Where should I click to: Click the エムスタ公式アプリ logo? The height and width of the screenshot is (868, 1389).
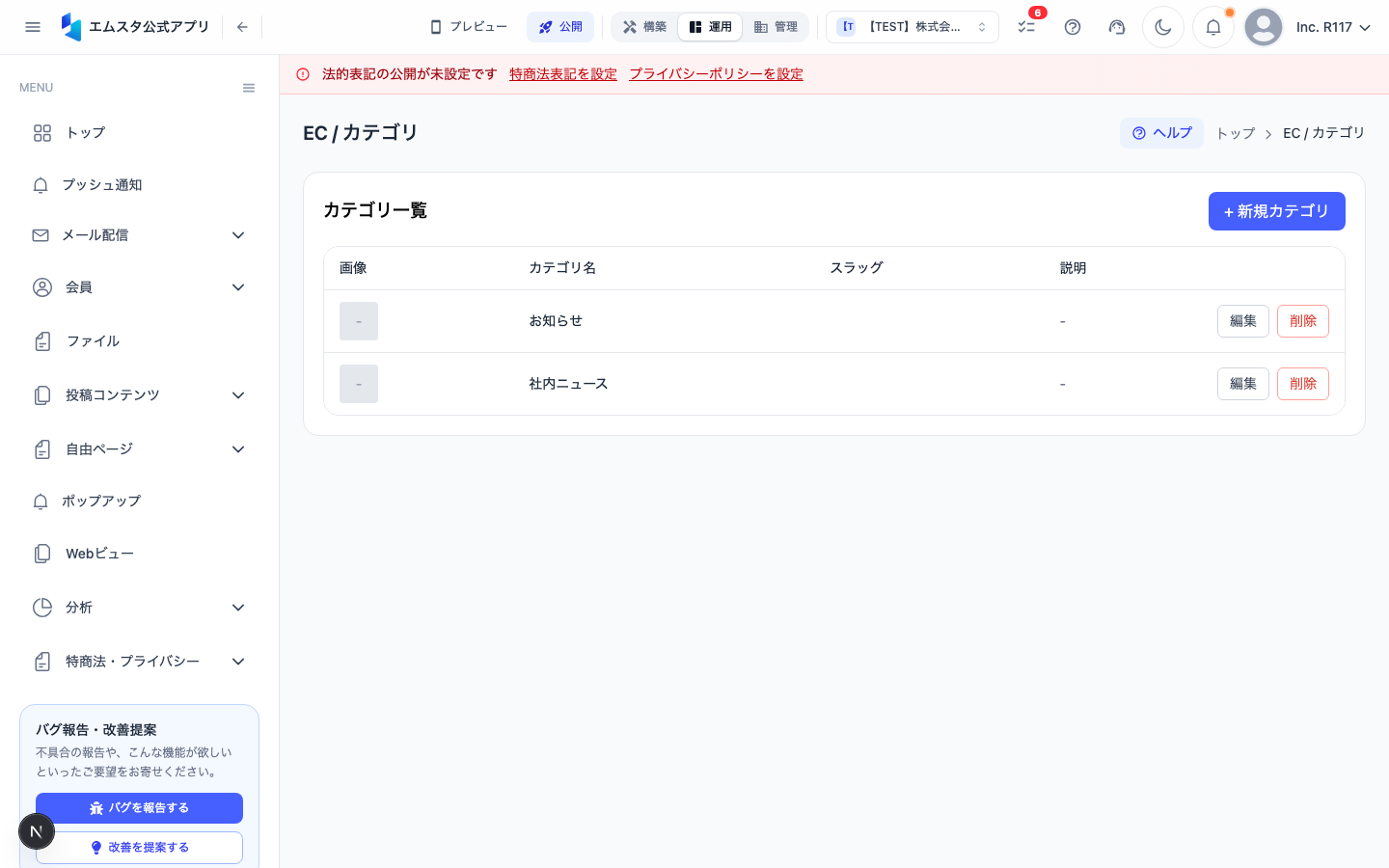[135, 27]
